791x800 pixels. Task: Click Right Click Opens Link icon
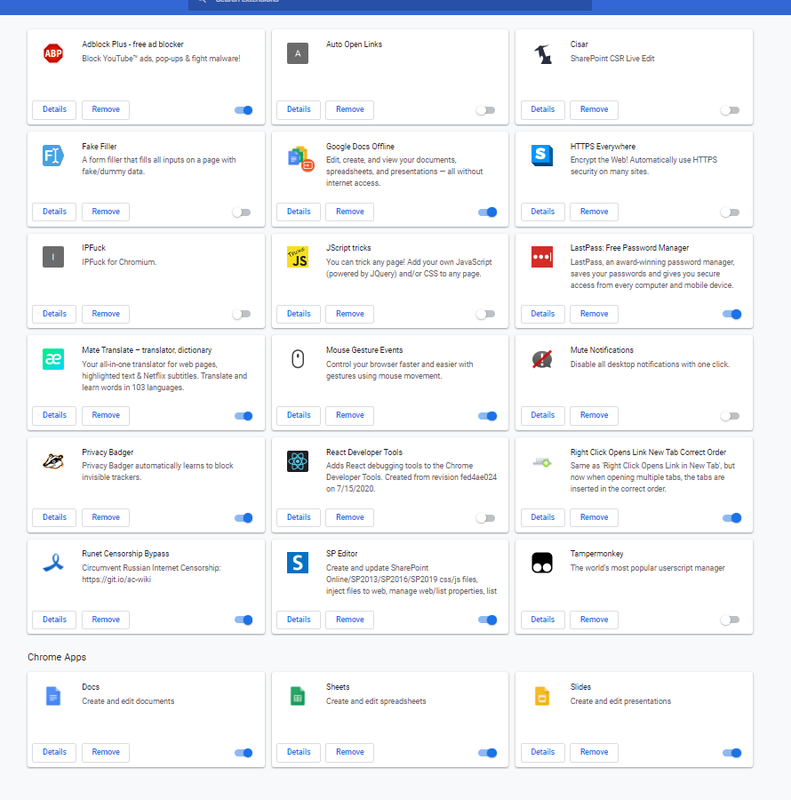pyautogui.click(x=542, y=463)
